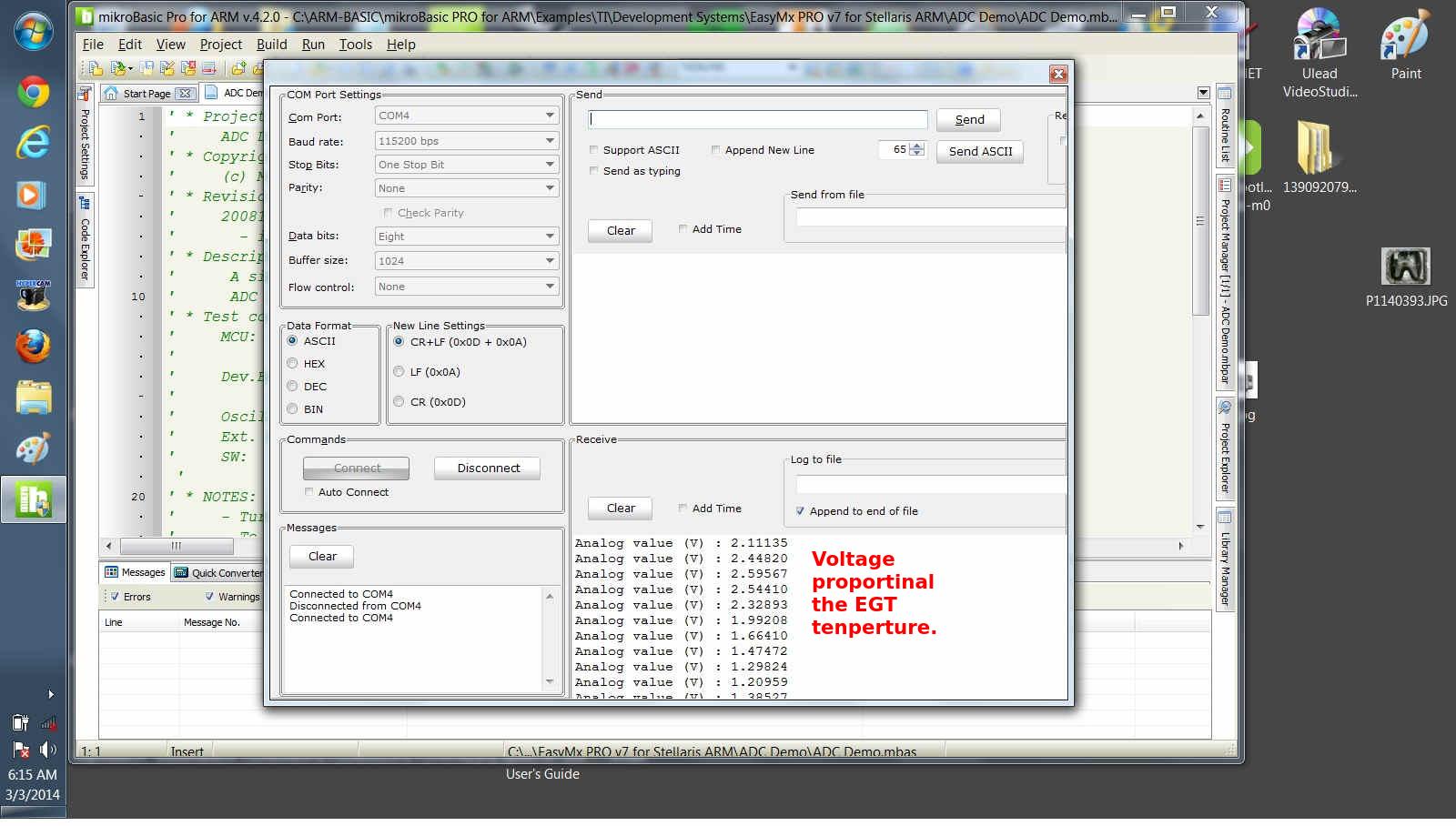Open the Com Port dropdown

(467, 116)
